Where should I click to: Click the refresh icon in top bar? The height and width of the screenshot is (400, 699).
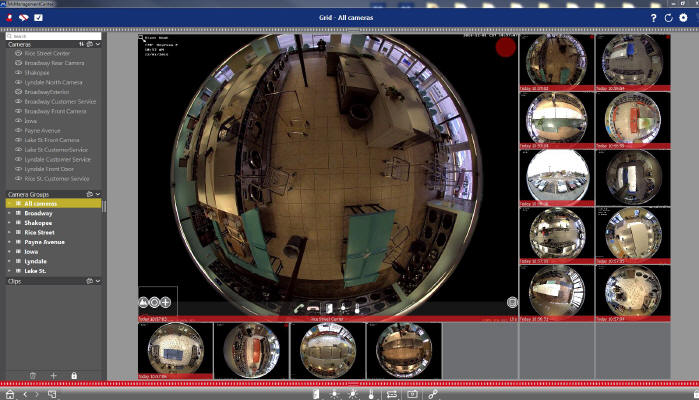(668, 18)
